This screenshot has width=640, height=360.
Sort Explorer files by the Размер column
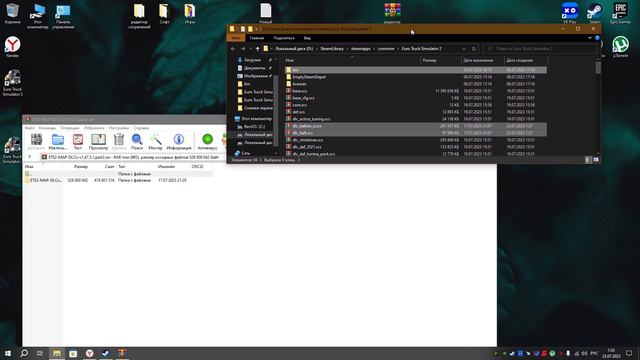tap(441, 60)
